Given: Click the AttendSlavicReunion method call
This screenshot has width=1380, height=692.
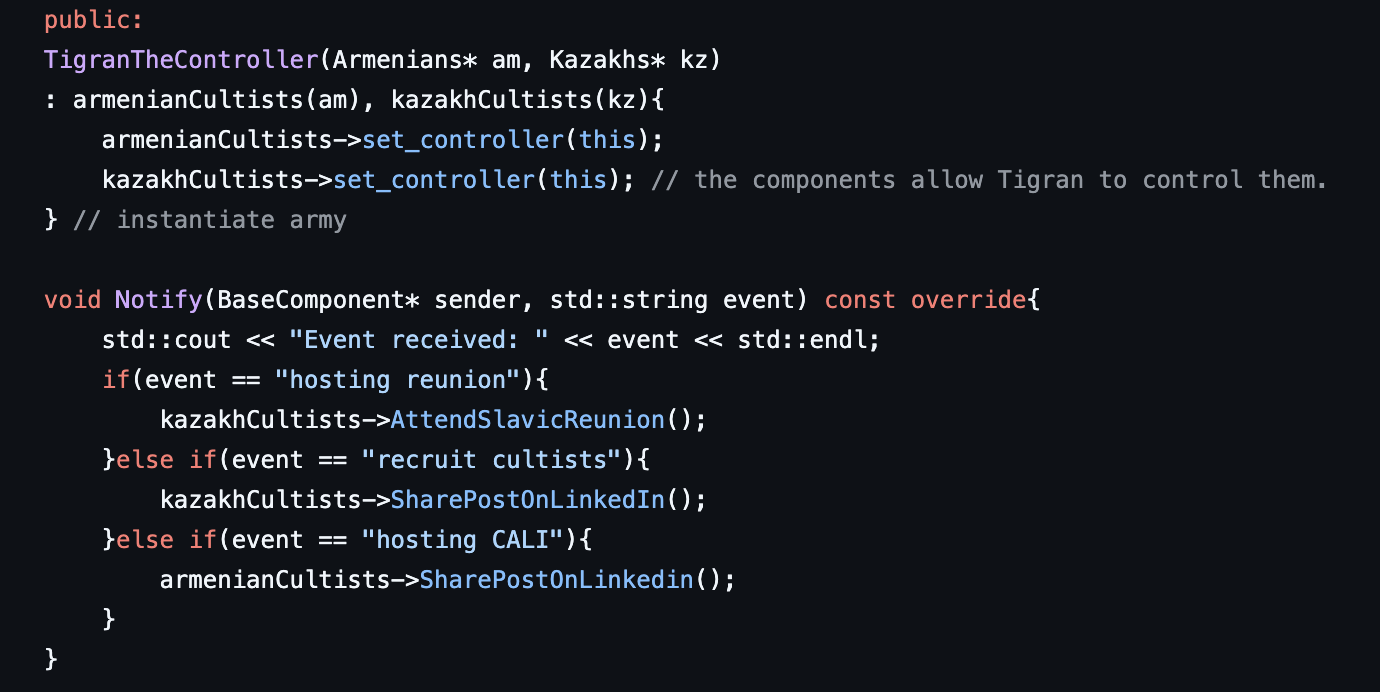Looking at the screenshot, I should (x=528, y=419).
